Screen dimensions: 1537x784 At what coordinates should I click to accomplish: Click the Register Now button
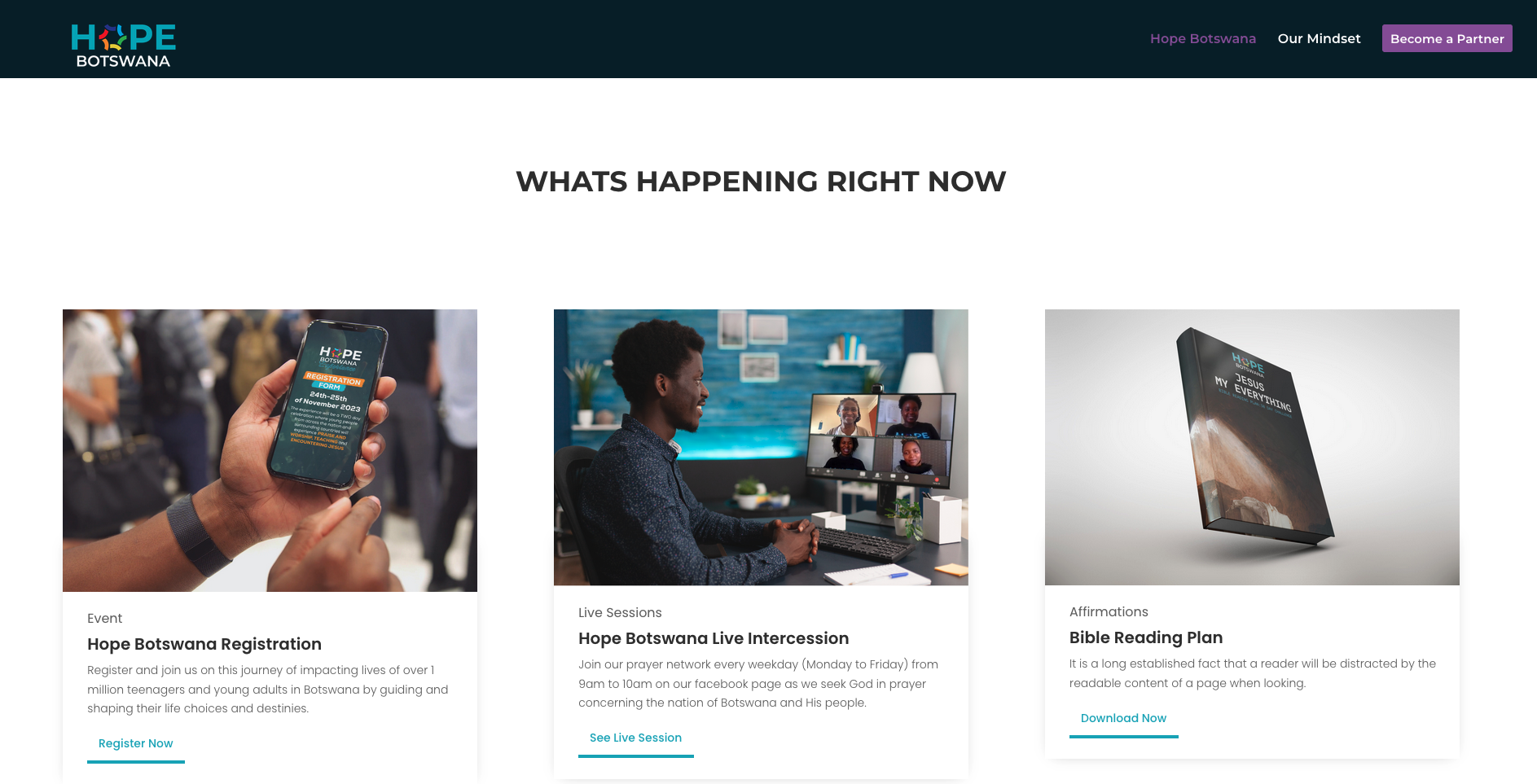(136, 745)
